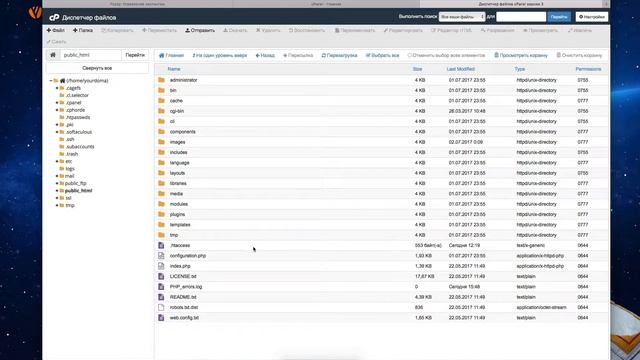The image size is (640, 360).
Task: Select the components folder row
Action: click(381, 132)
